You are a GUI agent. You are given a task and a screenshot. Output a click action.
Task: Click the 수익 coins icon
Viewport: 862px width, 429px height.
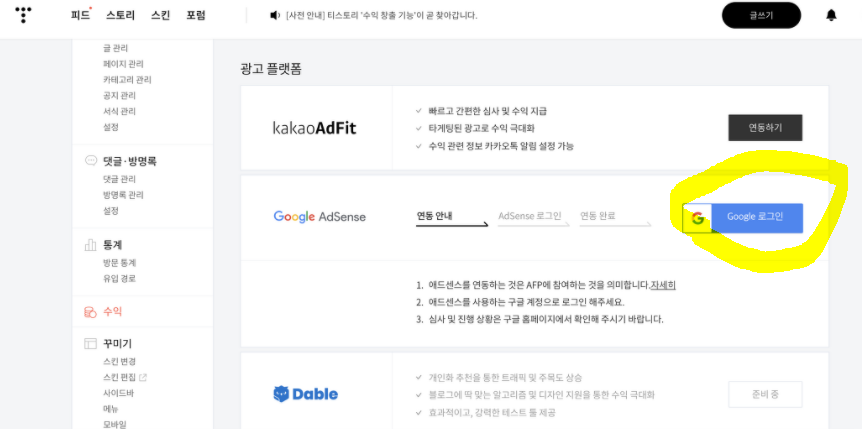tap(90, 312)
